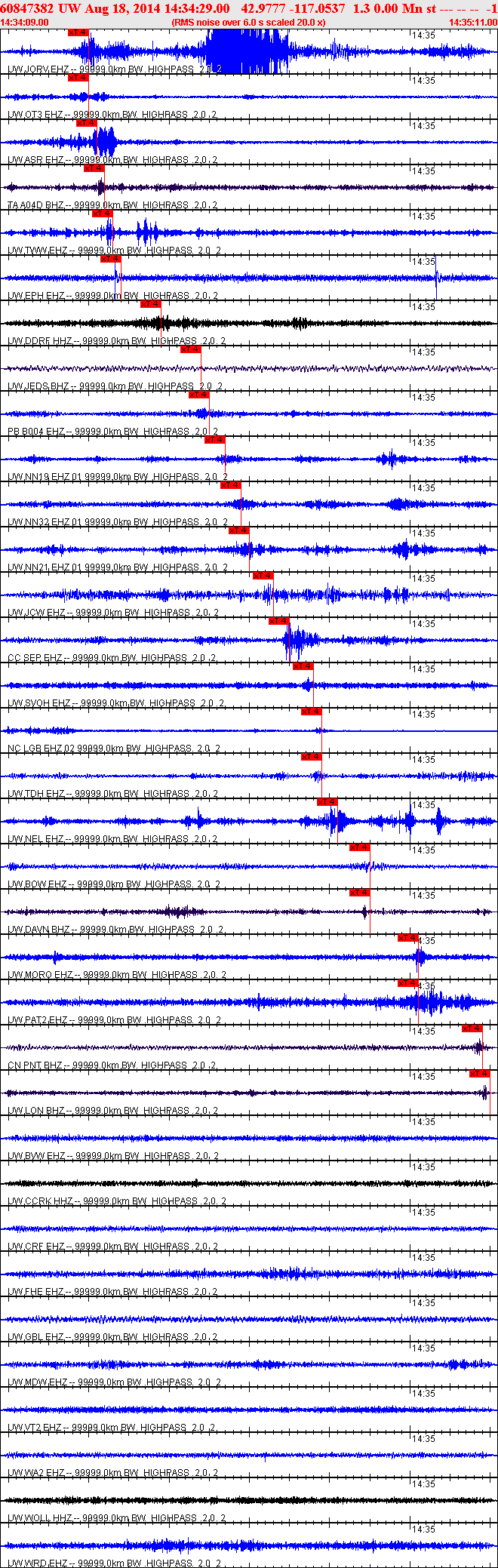Select the UW.ASR.EHZ station label
The width and height of the screenshot is (498, 1568).
click(x=112, y=160)
